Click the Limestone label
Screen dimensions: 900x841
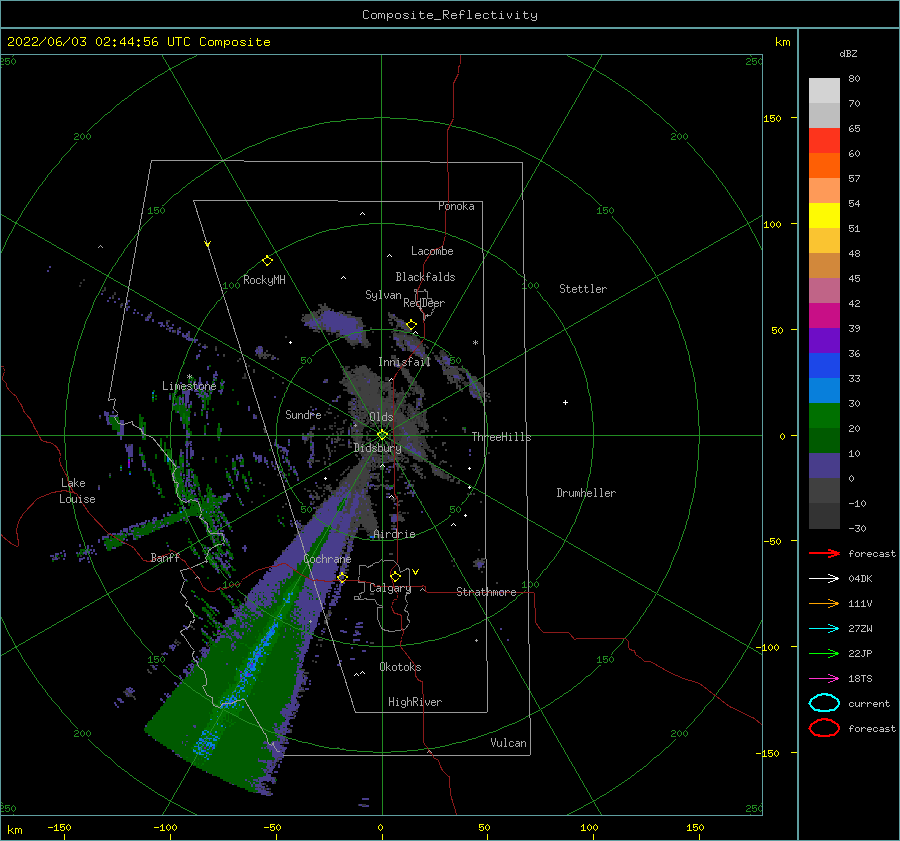189,386
